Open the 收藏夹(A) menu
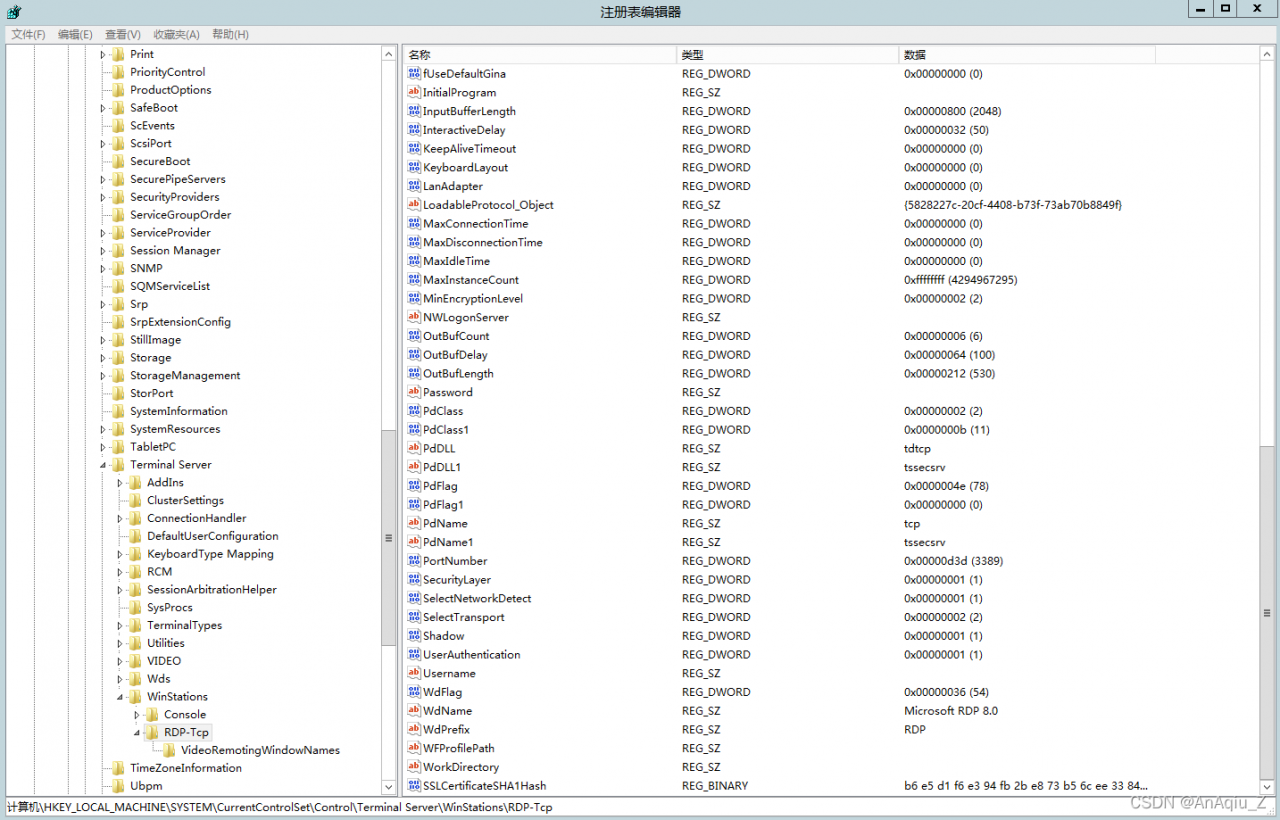The image size is (1280, 820). (177, 34)
